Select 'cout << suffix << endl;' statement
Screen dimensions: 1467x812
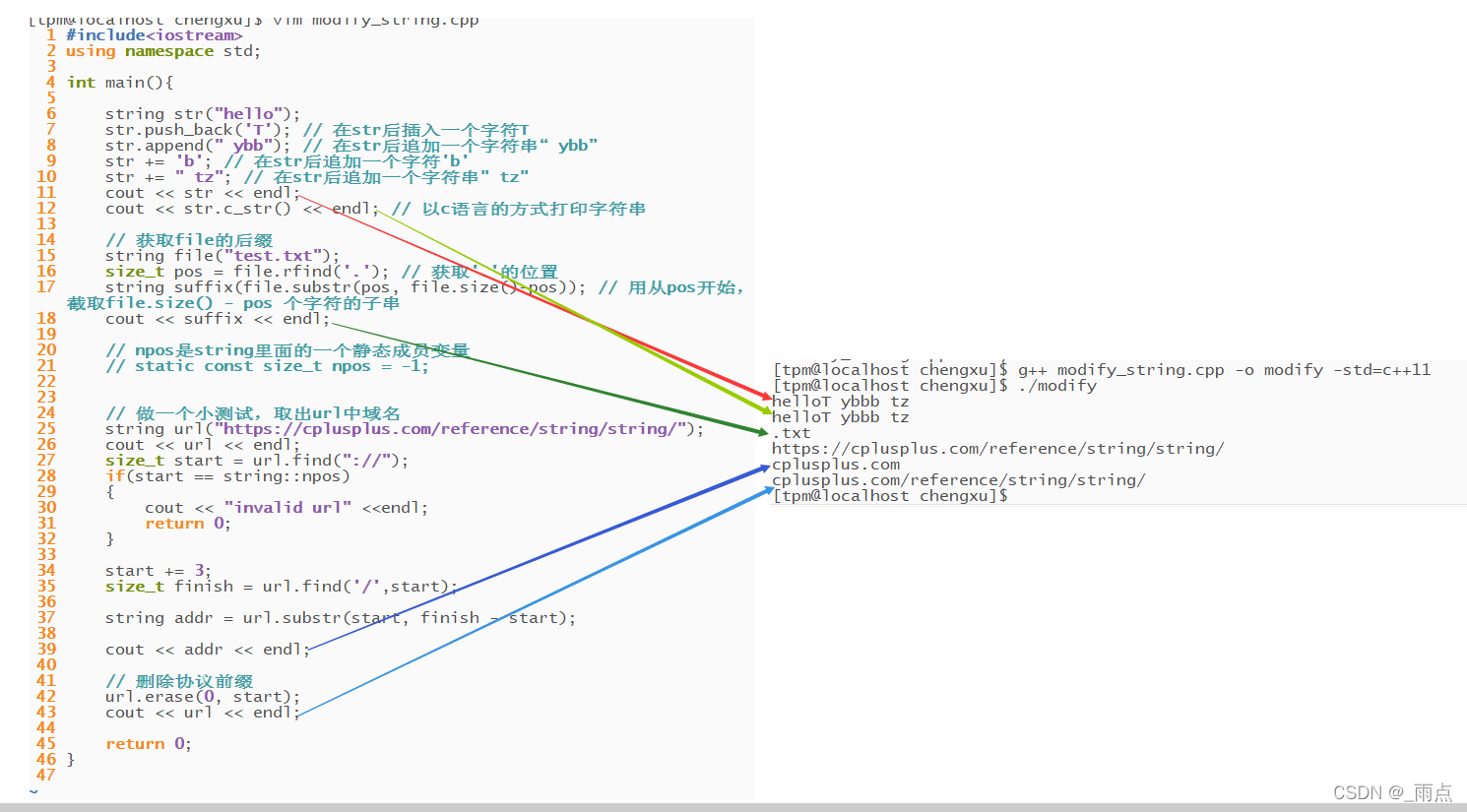pyautogui.click(x=218, y=319)
